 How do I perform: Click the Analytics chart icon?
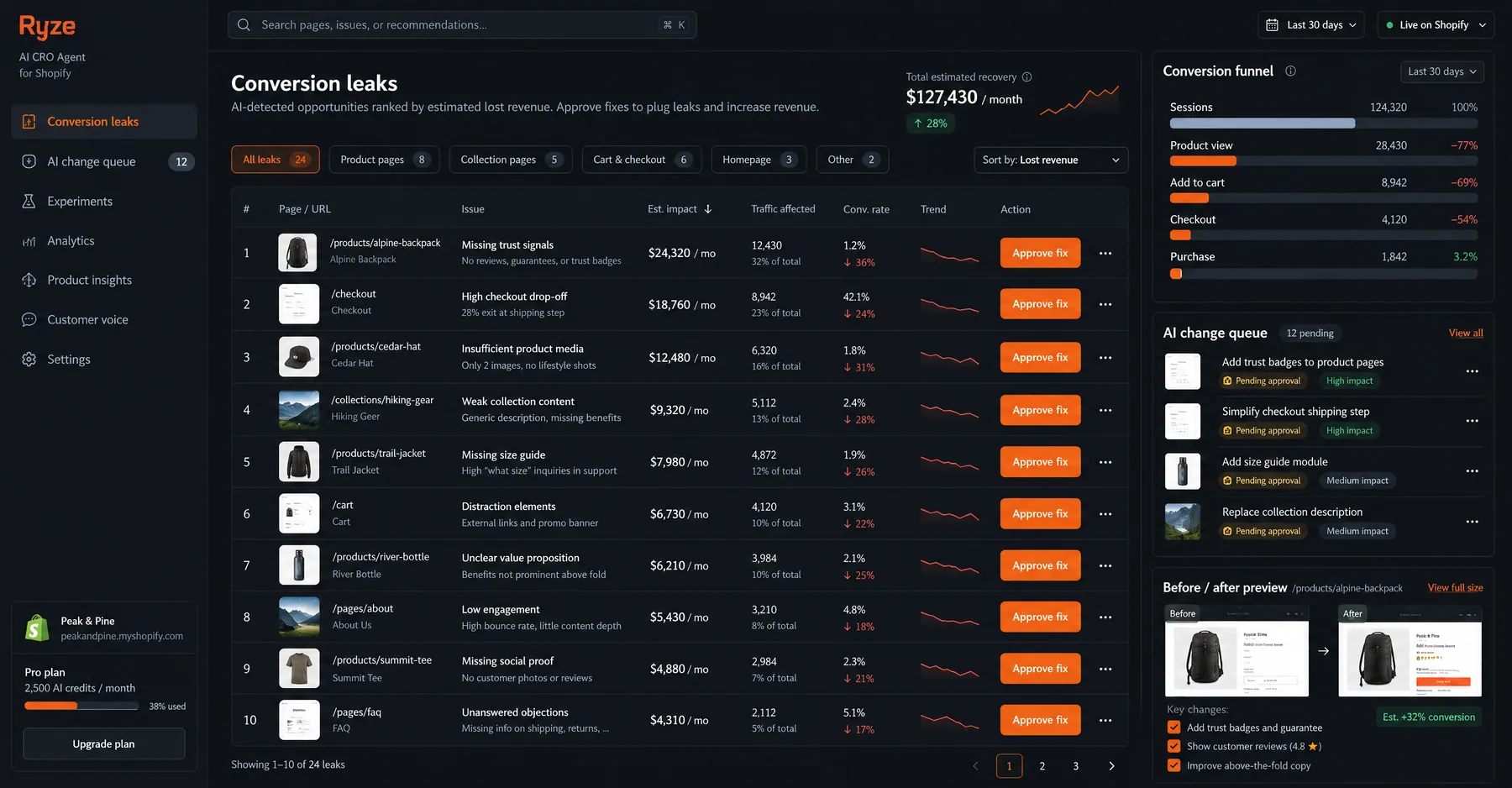29,241
